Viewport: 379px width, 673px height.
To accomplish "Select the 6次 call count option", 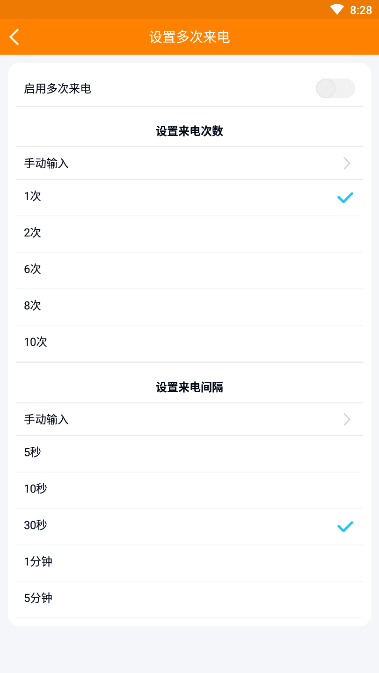I will tap(189, 270).
